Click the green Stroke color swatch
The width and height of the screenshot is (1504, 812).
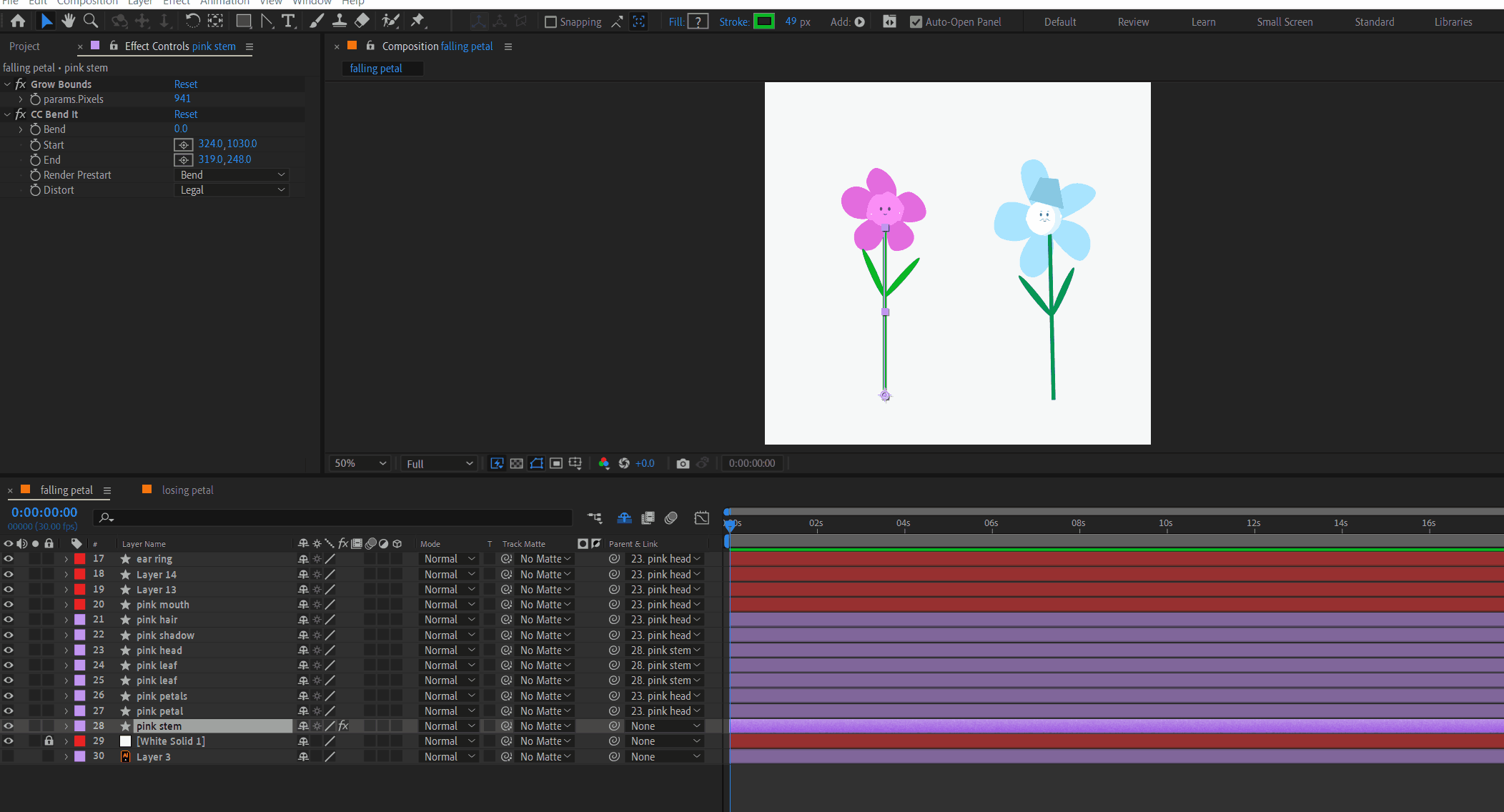[x=764, y=21]
